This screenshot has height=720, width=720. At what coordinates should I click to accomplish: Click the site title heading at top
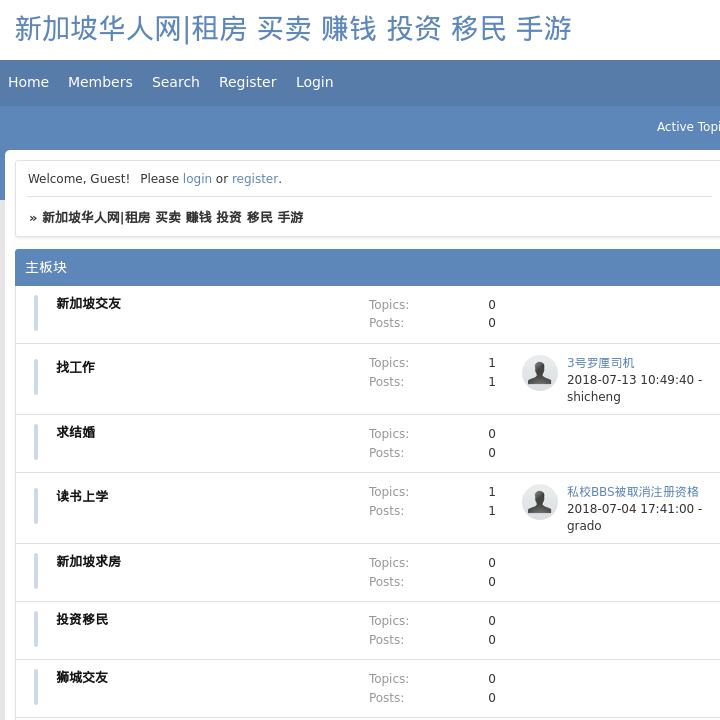(293, 29)
